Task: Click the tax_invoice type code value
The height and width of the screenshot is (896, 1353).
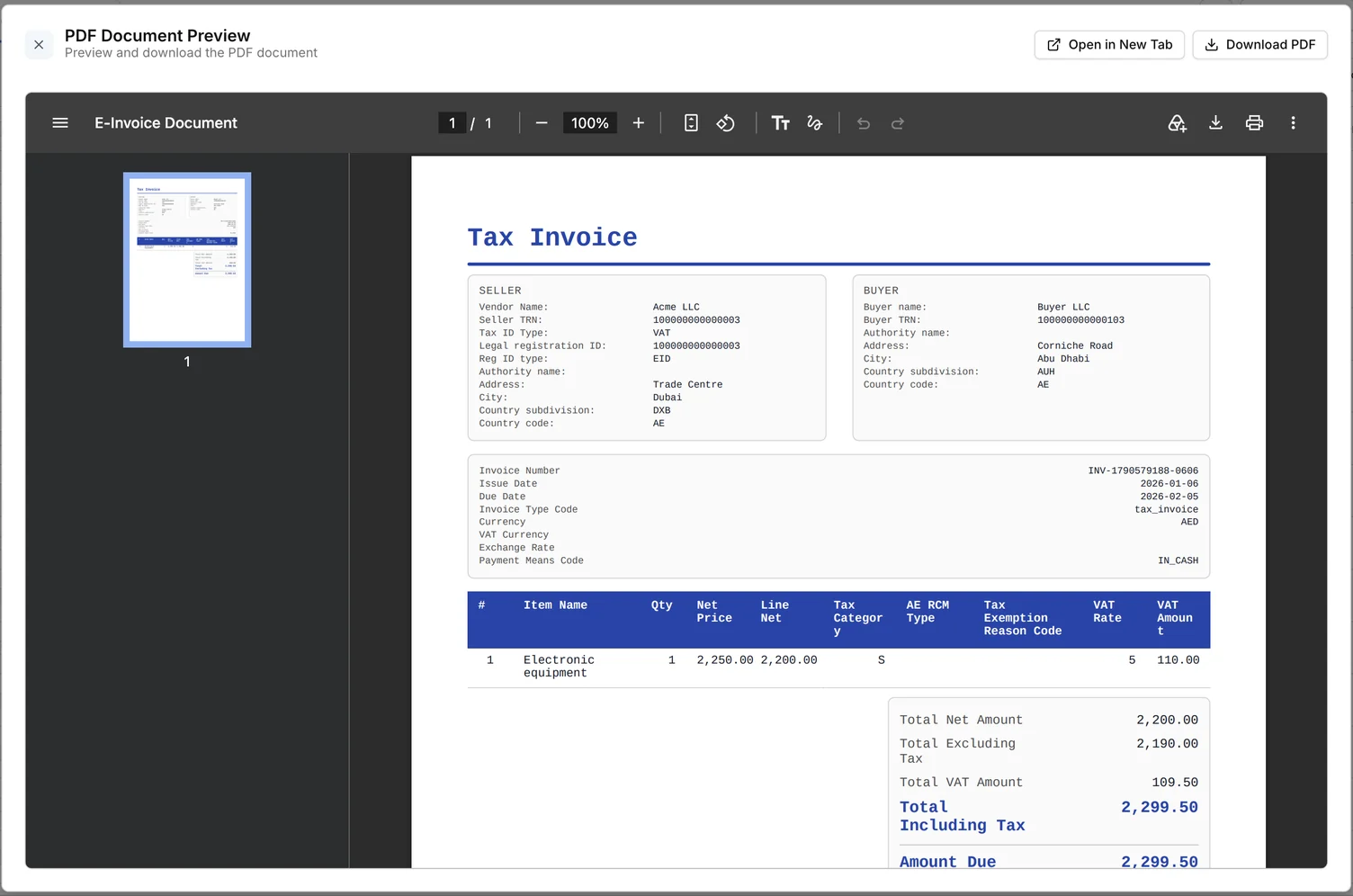Action: click(1167, 509)
